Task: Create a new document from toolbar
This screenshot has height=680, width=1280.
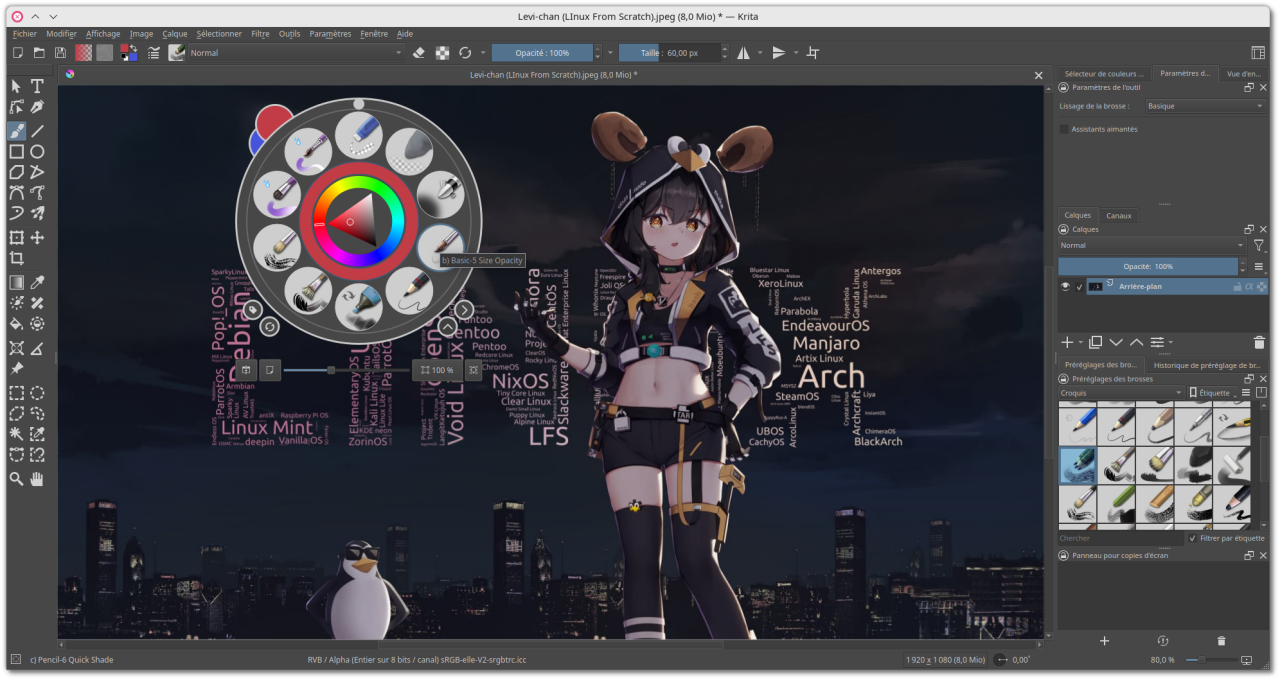Action: (x=17, y=53)
